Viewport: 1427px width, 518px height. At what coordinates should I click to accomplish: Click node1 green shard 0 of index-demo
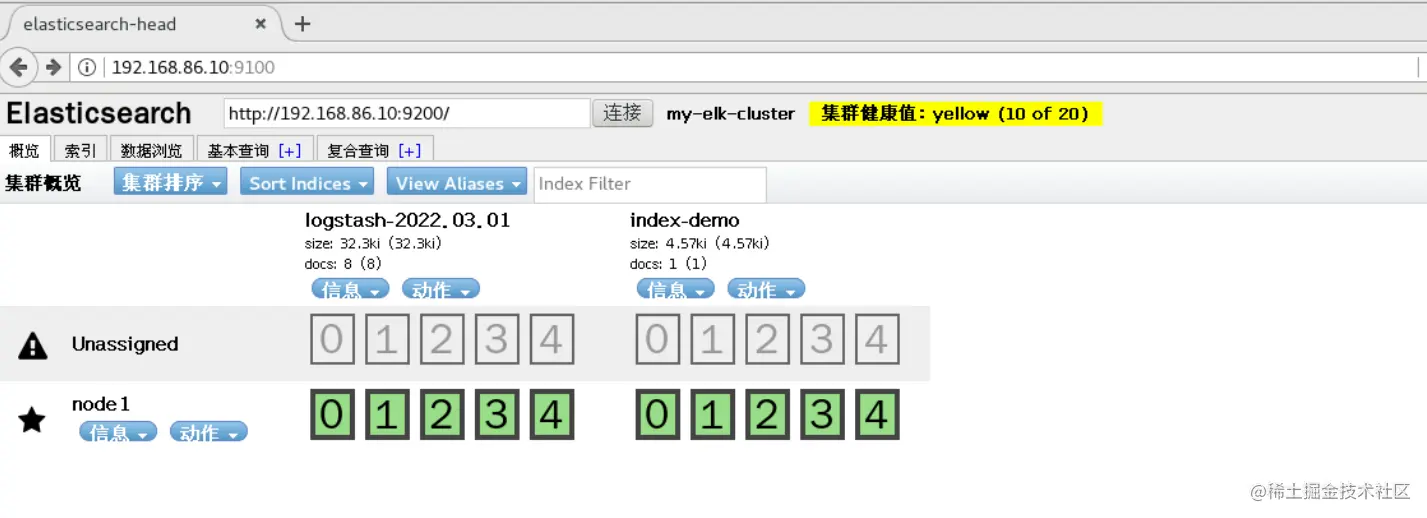point(657,414)
